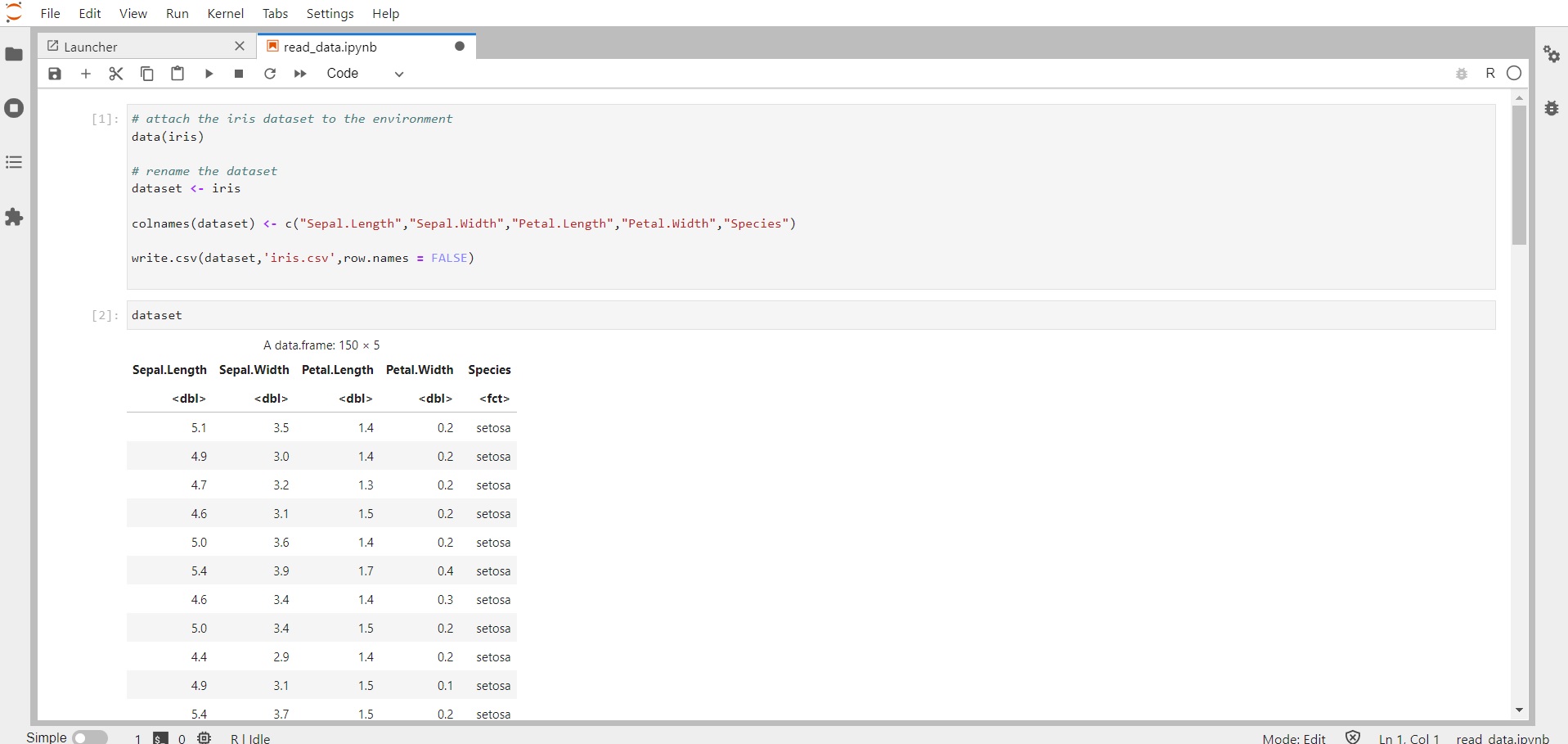Open the right sidebar debugger bug icon
Screen dimensions: 1568x744
point(1552,108)
